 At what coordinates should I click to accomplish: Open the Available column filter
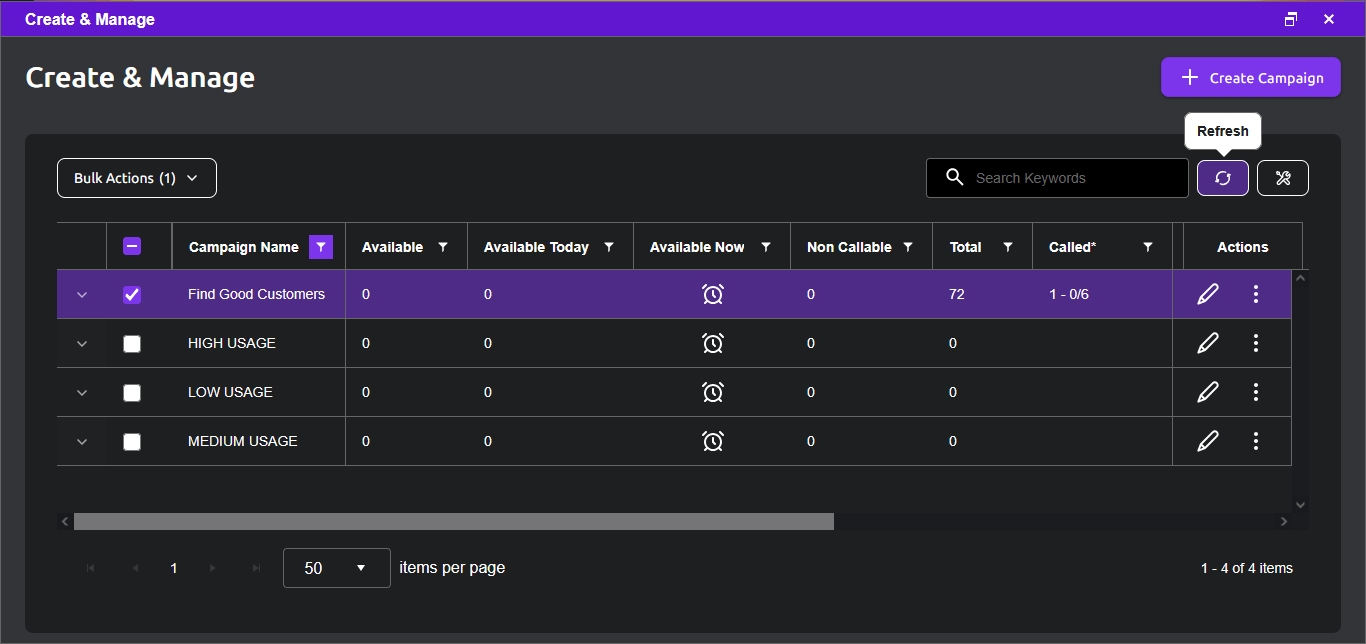tap(443, 247)
